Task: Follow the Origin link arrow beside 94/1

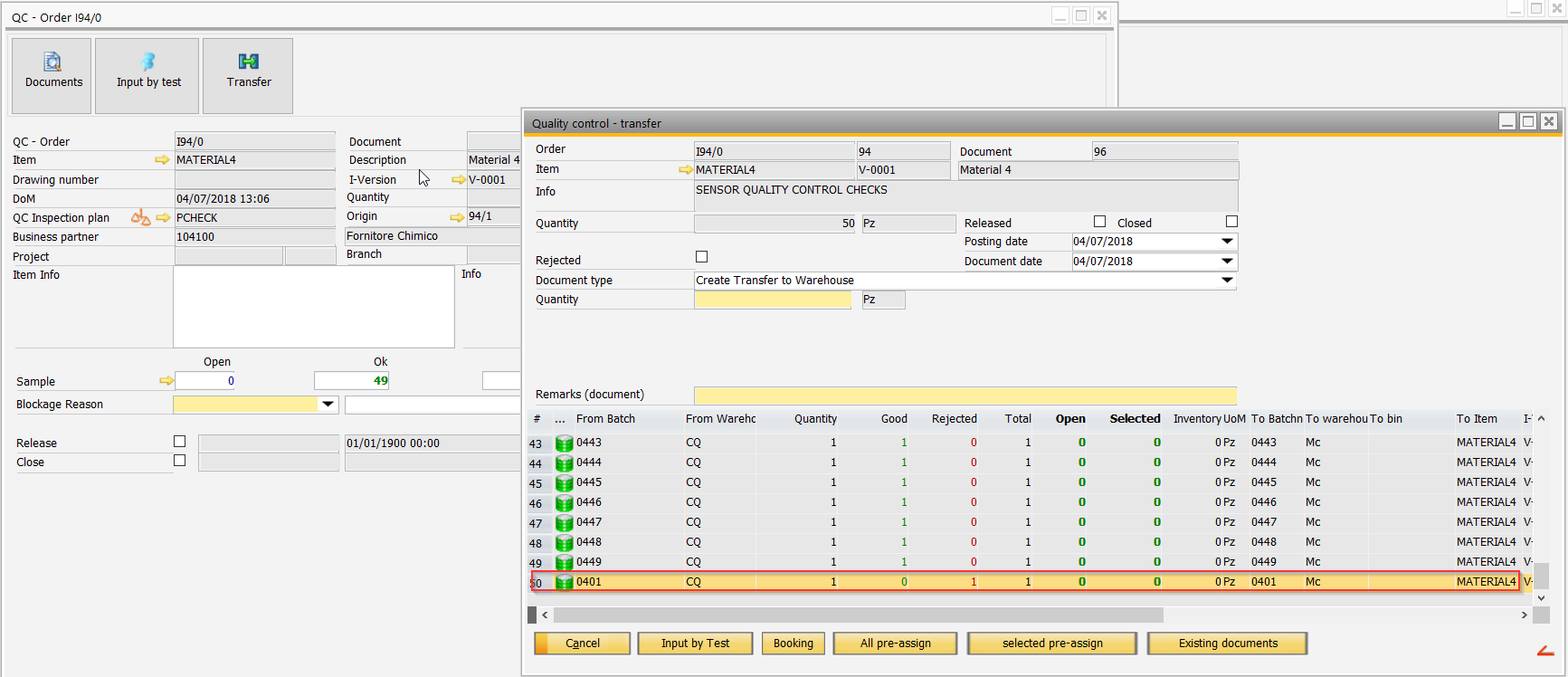Action: pos(457,217)
